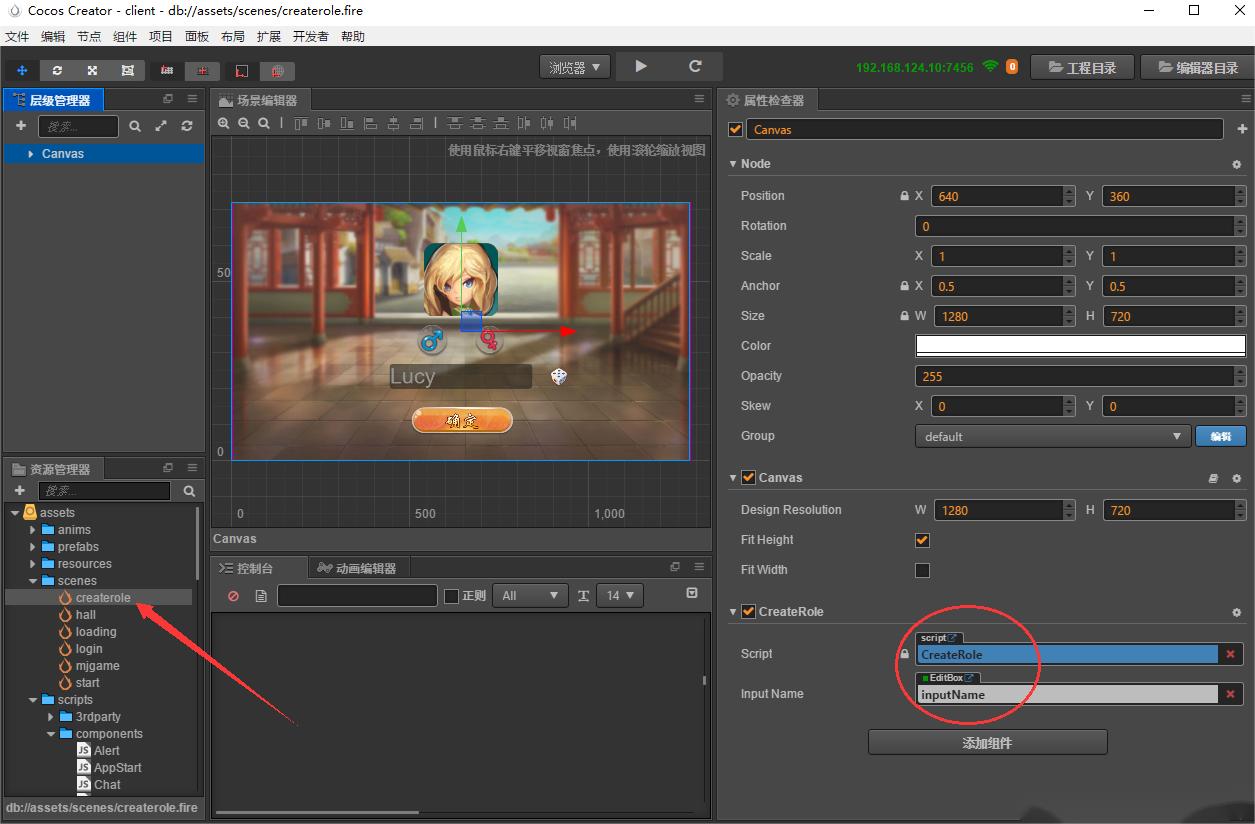Click the 确定 confirm button in scene
1255x824 pixels.
tap(462, 420)
